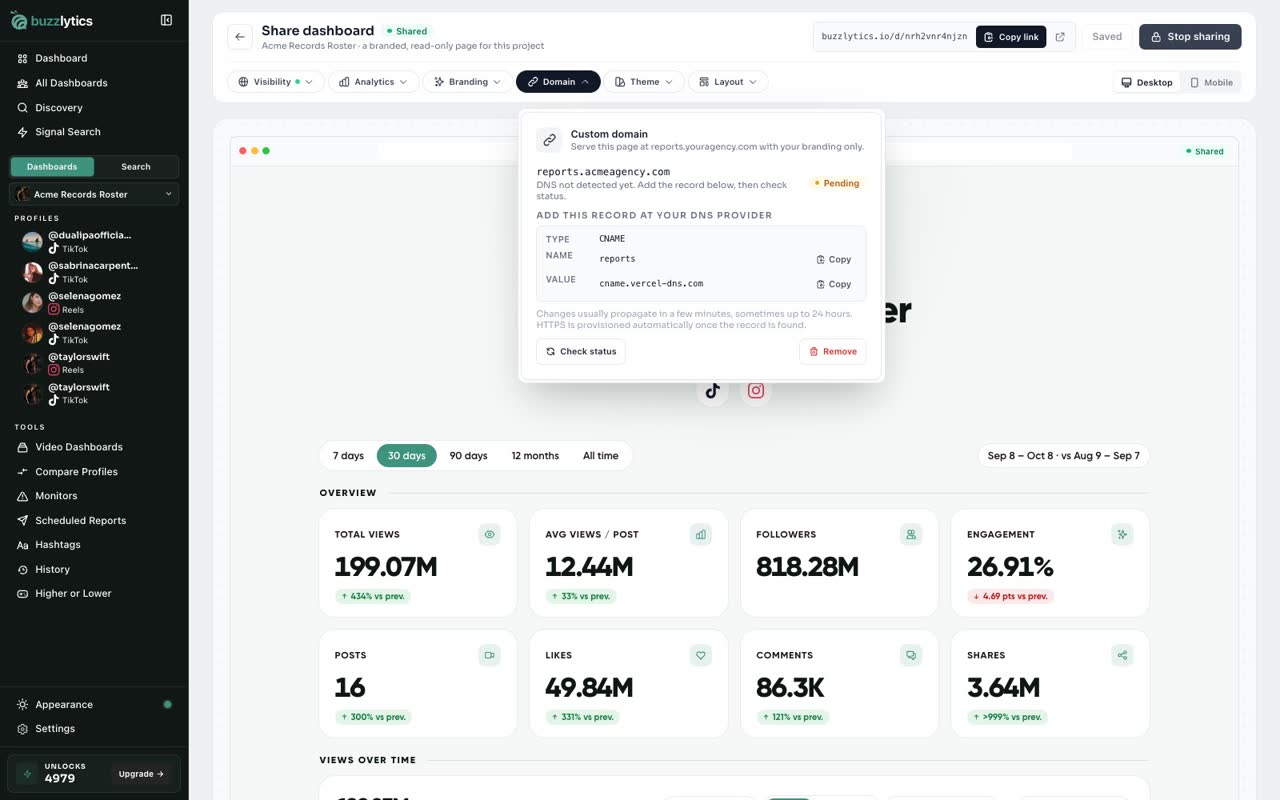1280x800 pixels.
Task: Copy the reports DNS name value
Action: [834, 259]
